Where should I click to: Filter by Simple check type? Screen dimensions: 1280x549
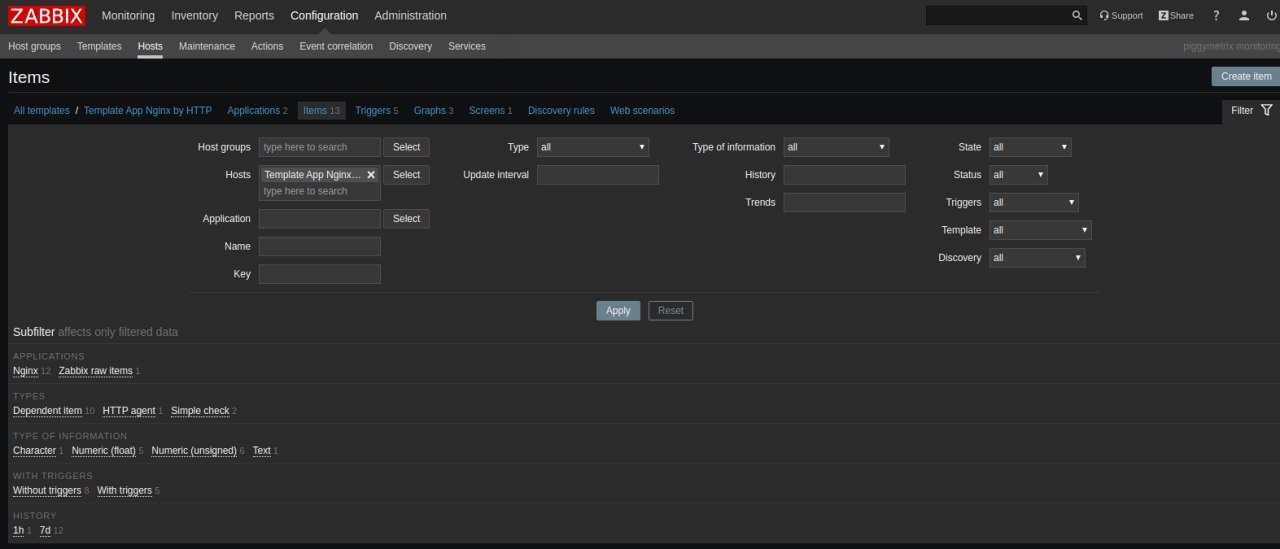[200, 411]
